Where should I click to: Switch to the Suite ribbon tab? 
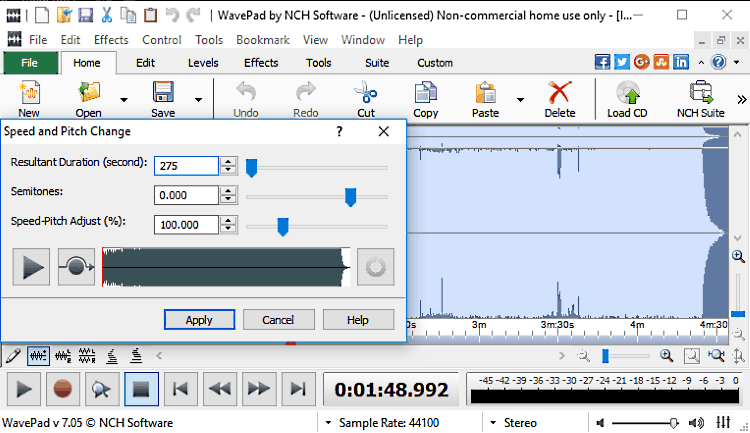[x=377, y=63]
